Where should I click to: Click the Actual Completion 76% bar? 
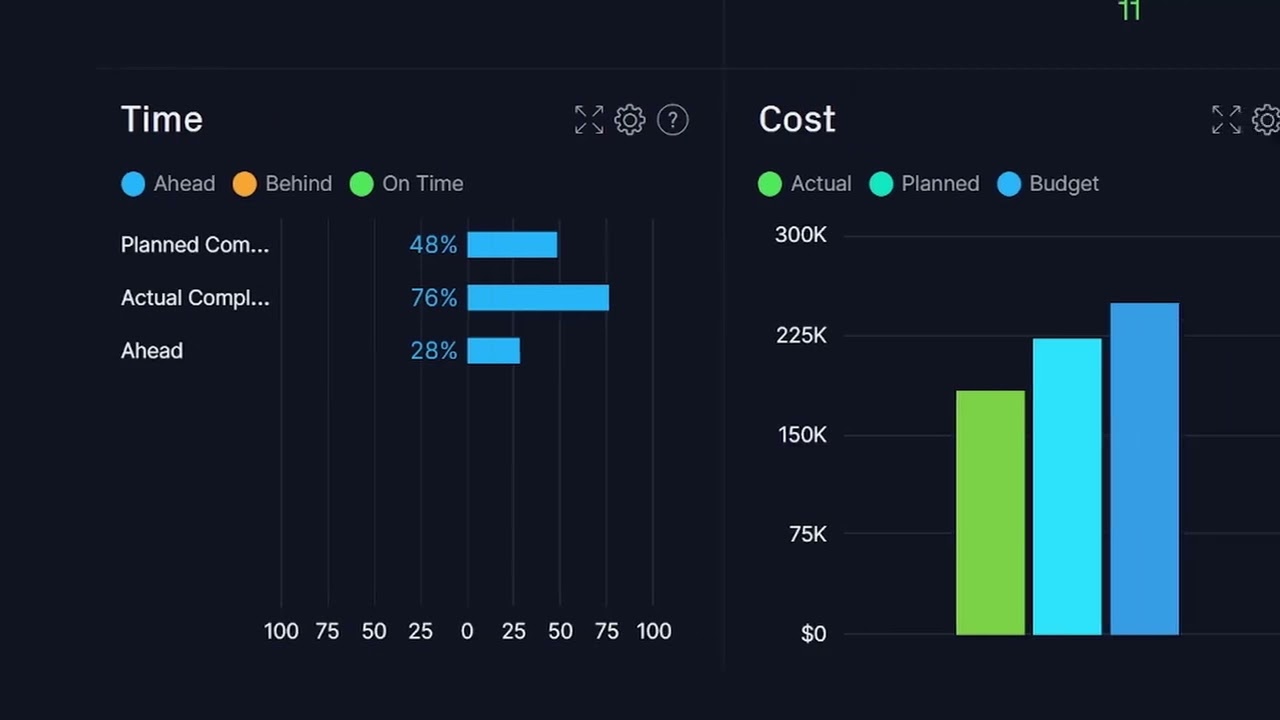coord(538,298)
